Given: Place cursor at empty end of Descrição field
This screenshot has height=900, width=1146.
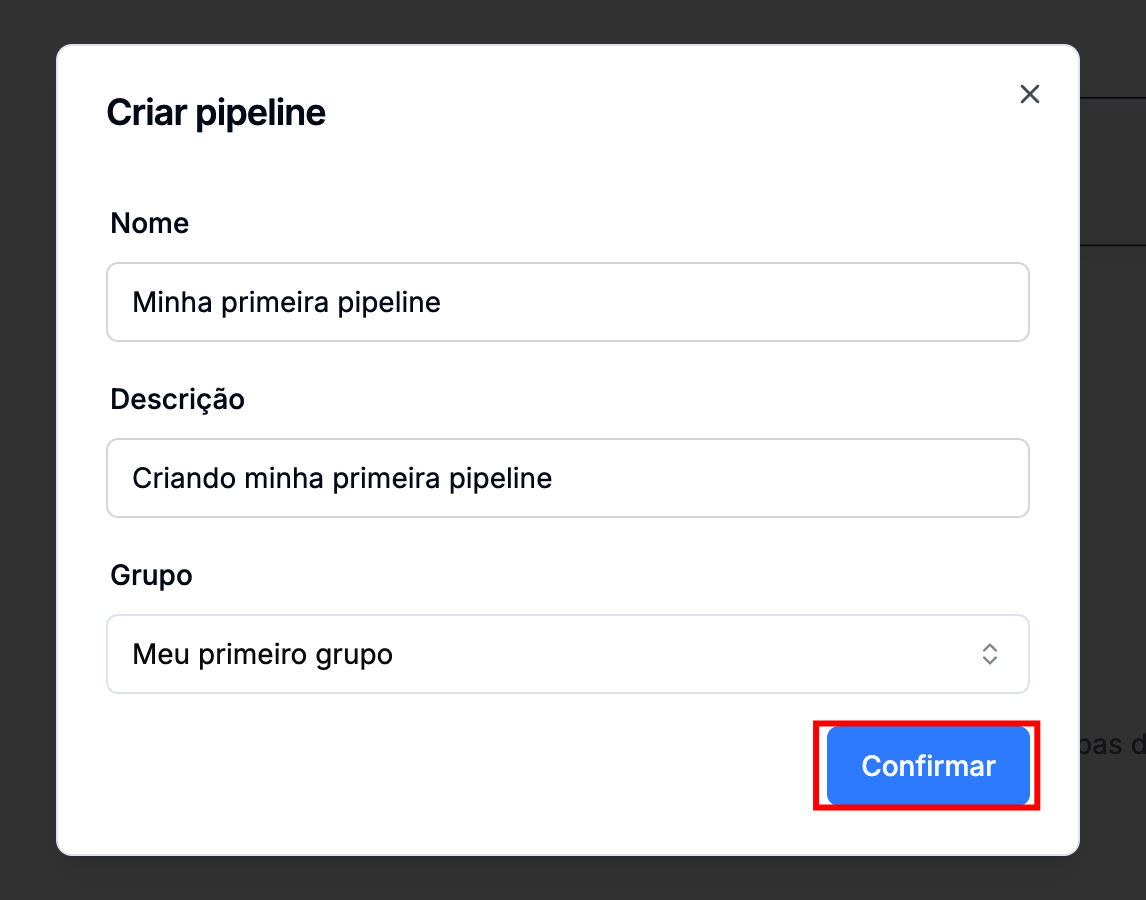Looking at the screenshot, I should pos(850,478).
